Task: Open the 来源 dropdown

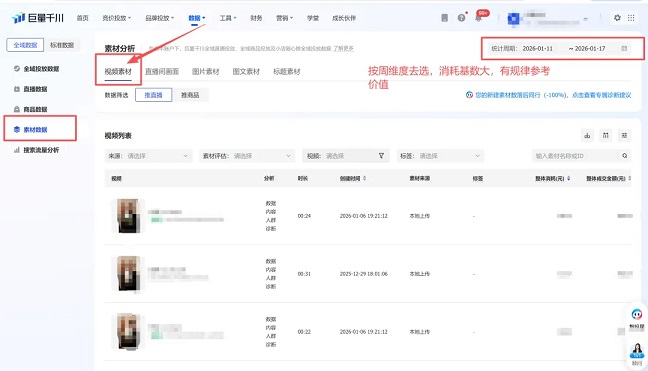Action: (148, 156)
